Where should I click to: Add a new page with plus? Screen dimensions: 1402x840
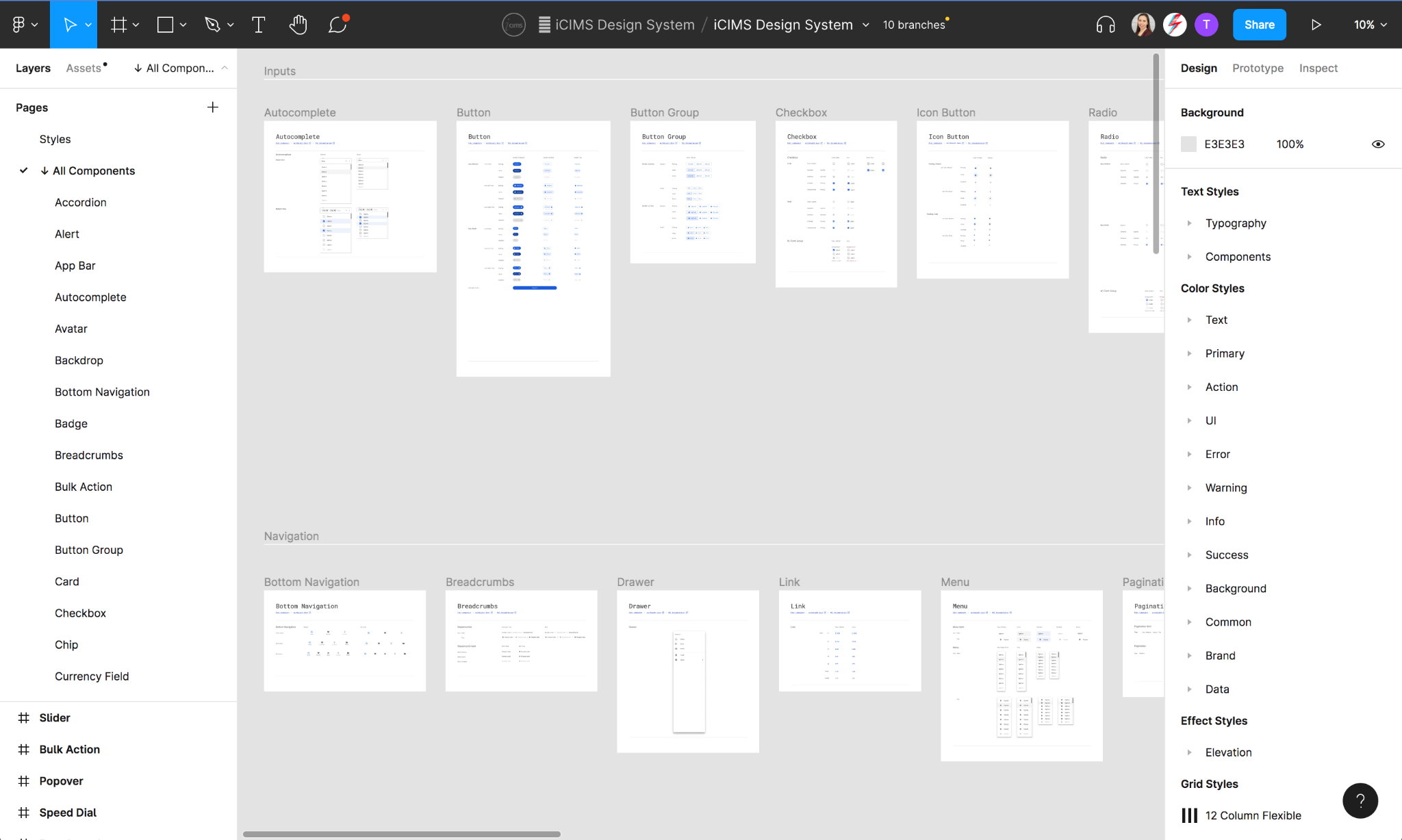[213, 107]
